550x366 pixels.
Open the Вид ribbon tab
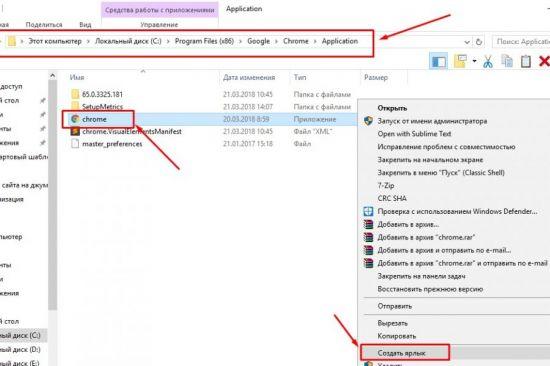85,25
